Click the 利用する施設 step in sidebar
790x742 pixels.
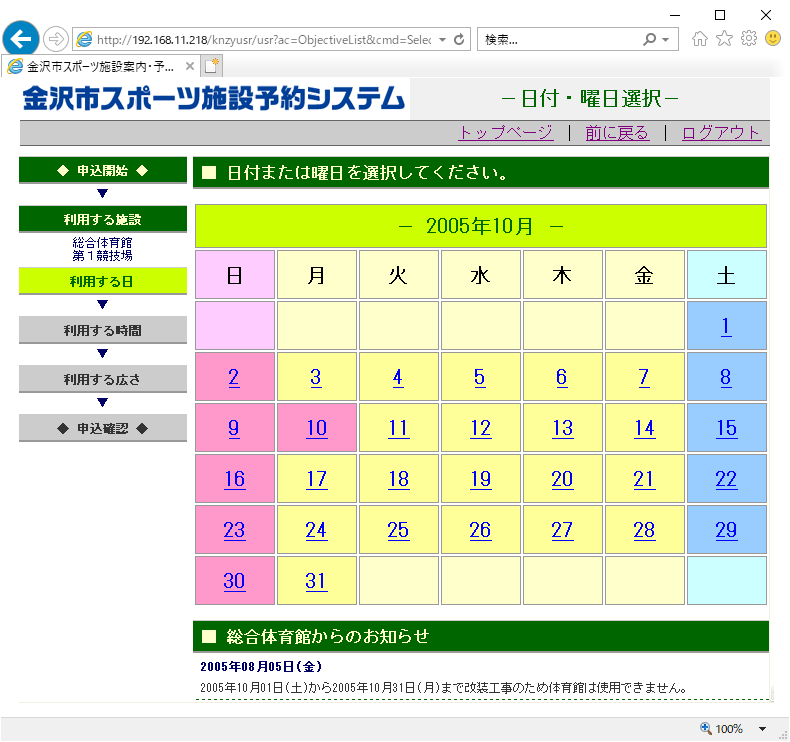(103, 219)
